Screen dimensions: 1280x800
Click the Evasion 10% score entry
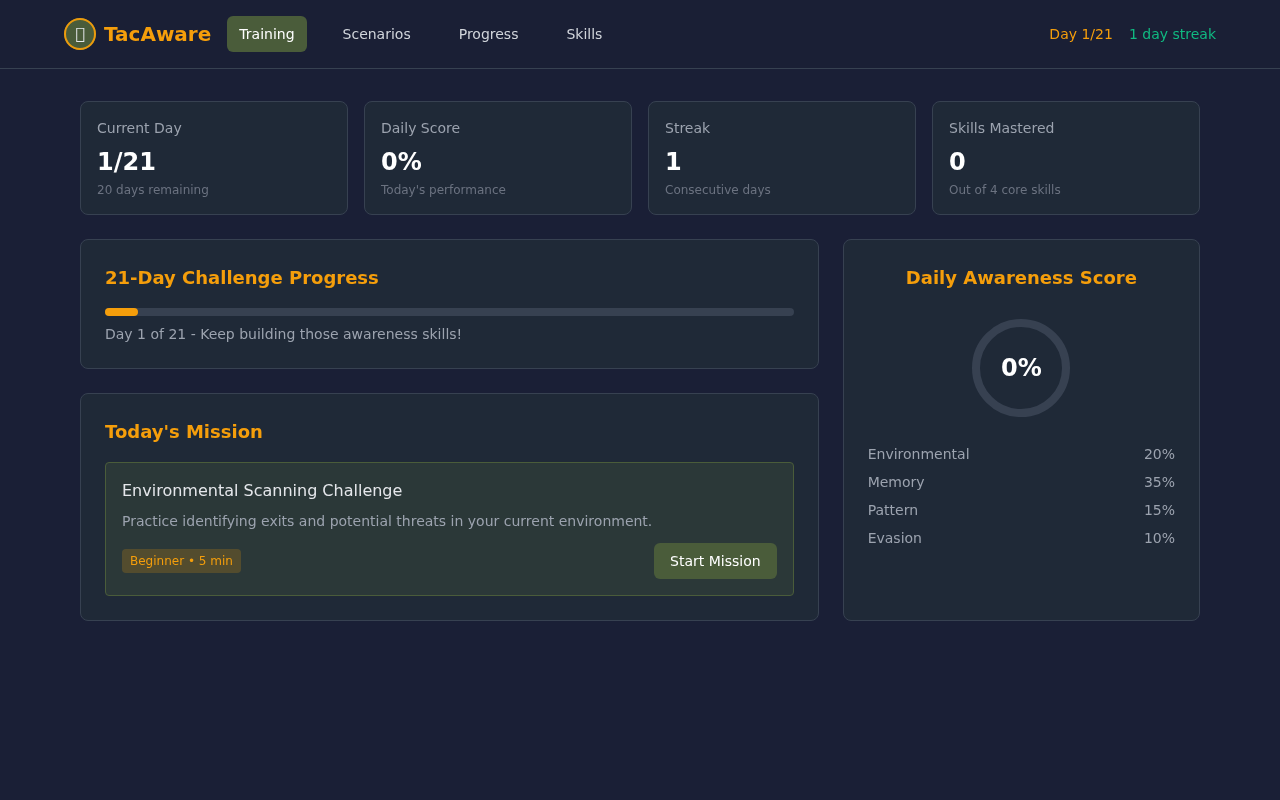point(1021,538)
